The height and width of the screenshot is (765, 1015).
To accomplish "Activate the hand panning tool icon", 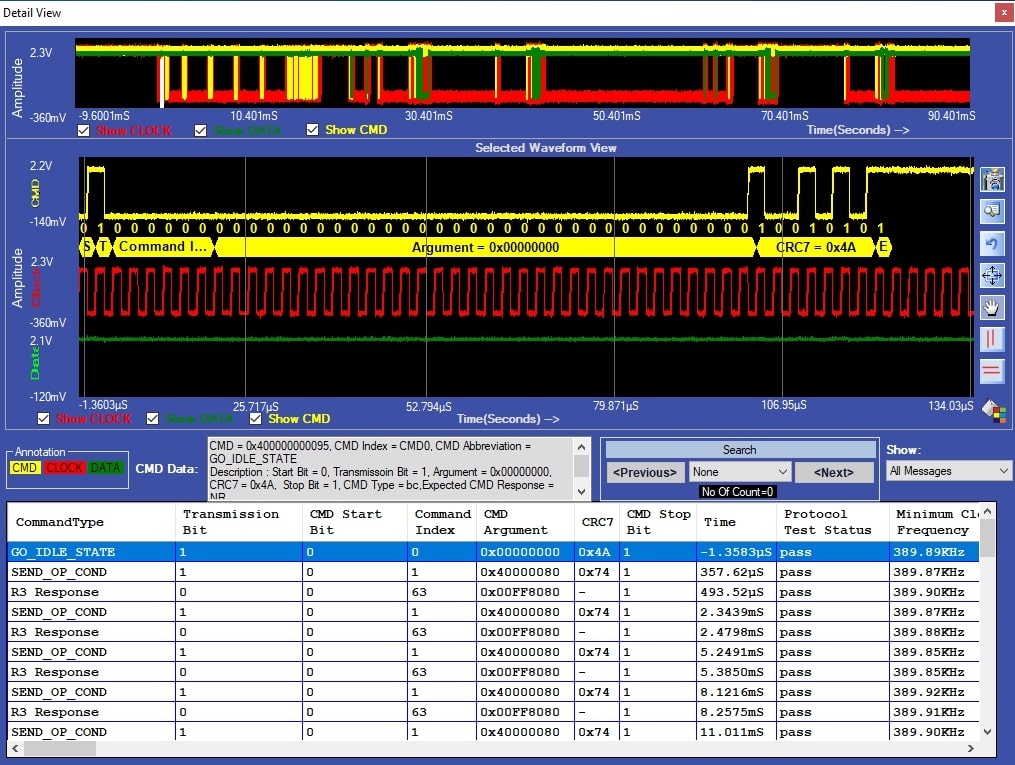I will tap(991, 307).
